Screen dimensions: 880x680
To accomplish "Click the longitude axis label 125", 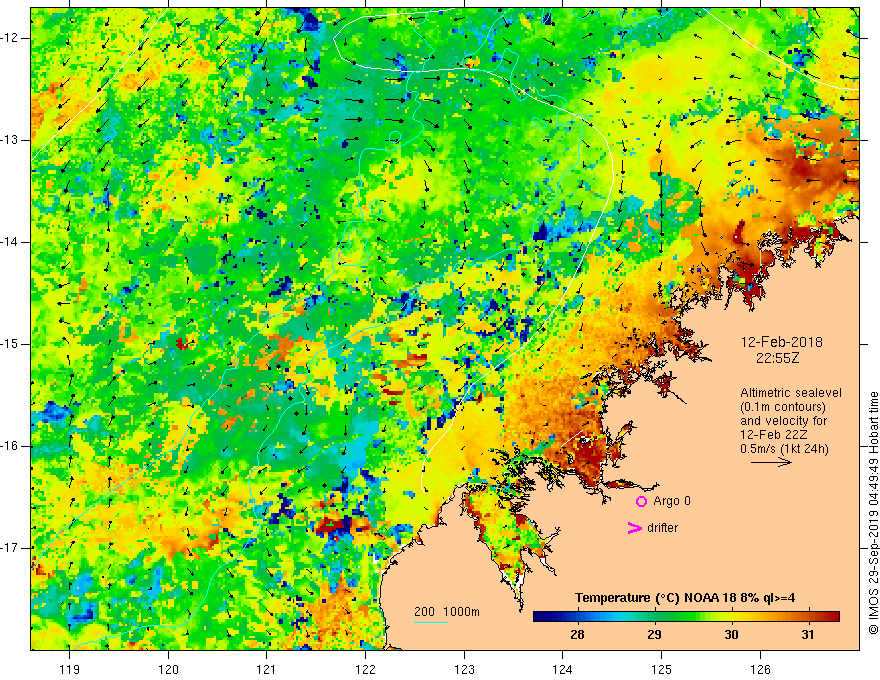I will coord(661,669).
